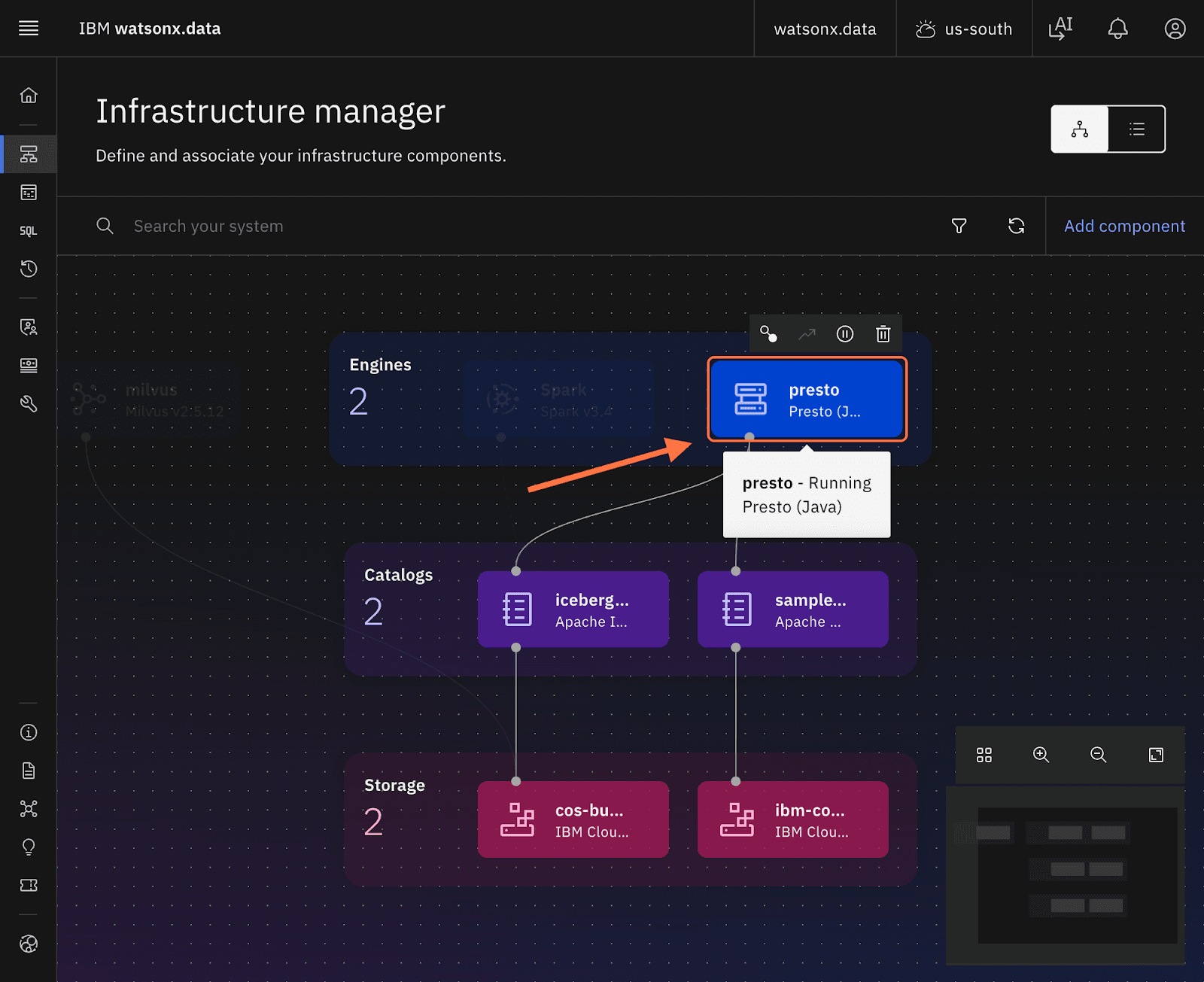Viewport: 1204px width, 982px height.
Task: Zoom out of the canvas
Action: tap(1098, 755)
